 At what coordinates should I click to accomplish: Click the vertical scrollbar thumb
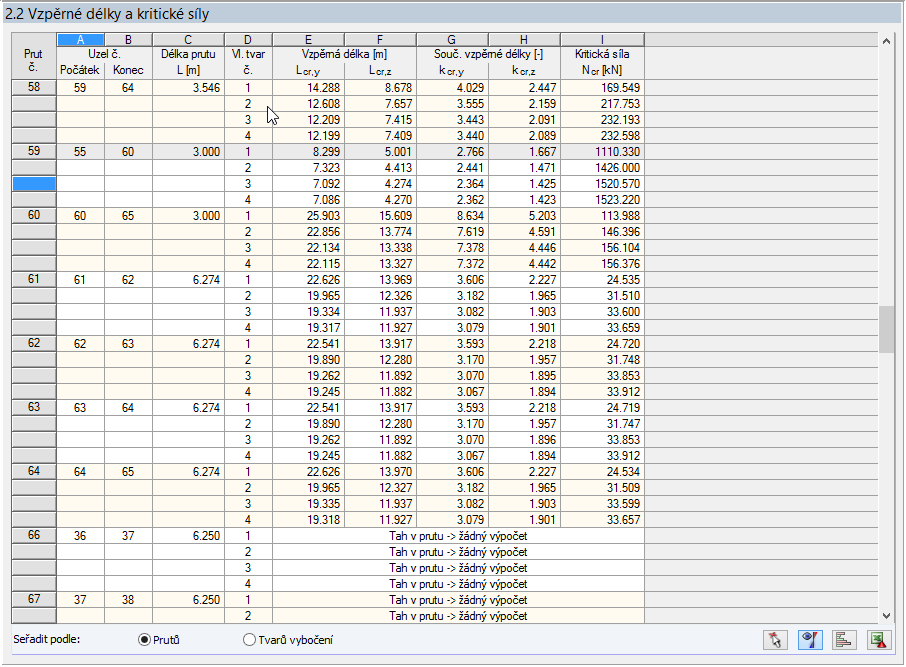pos(886,329)
